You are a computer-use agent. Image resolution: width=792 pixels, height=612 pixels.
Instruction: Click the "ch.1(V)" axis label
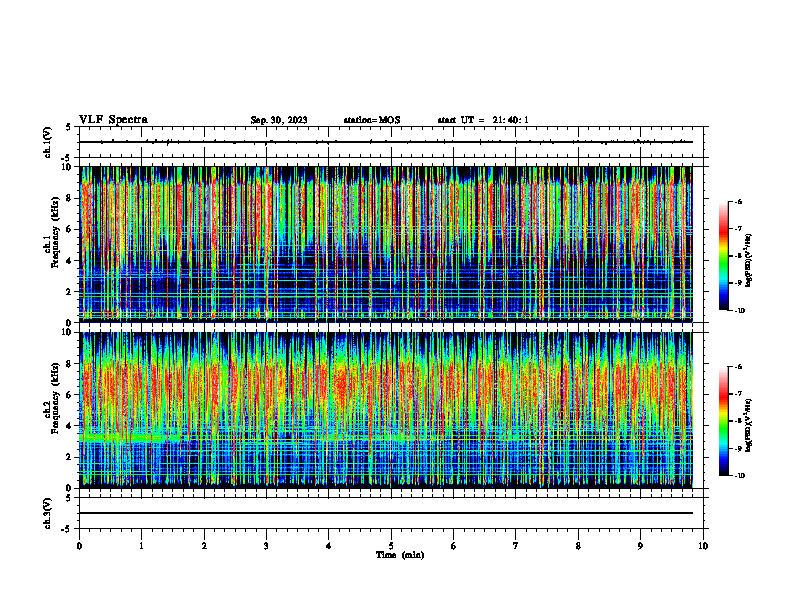[x=48, y=142]
